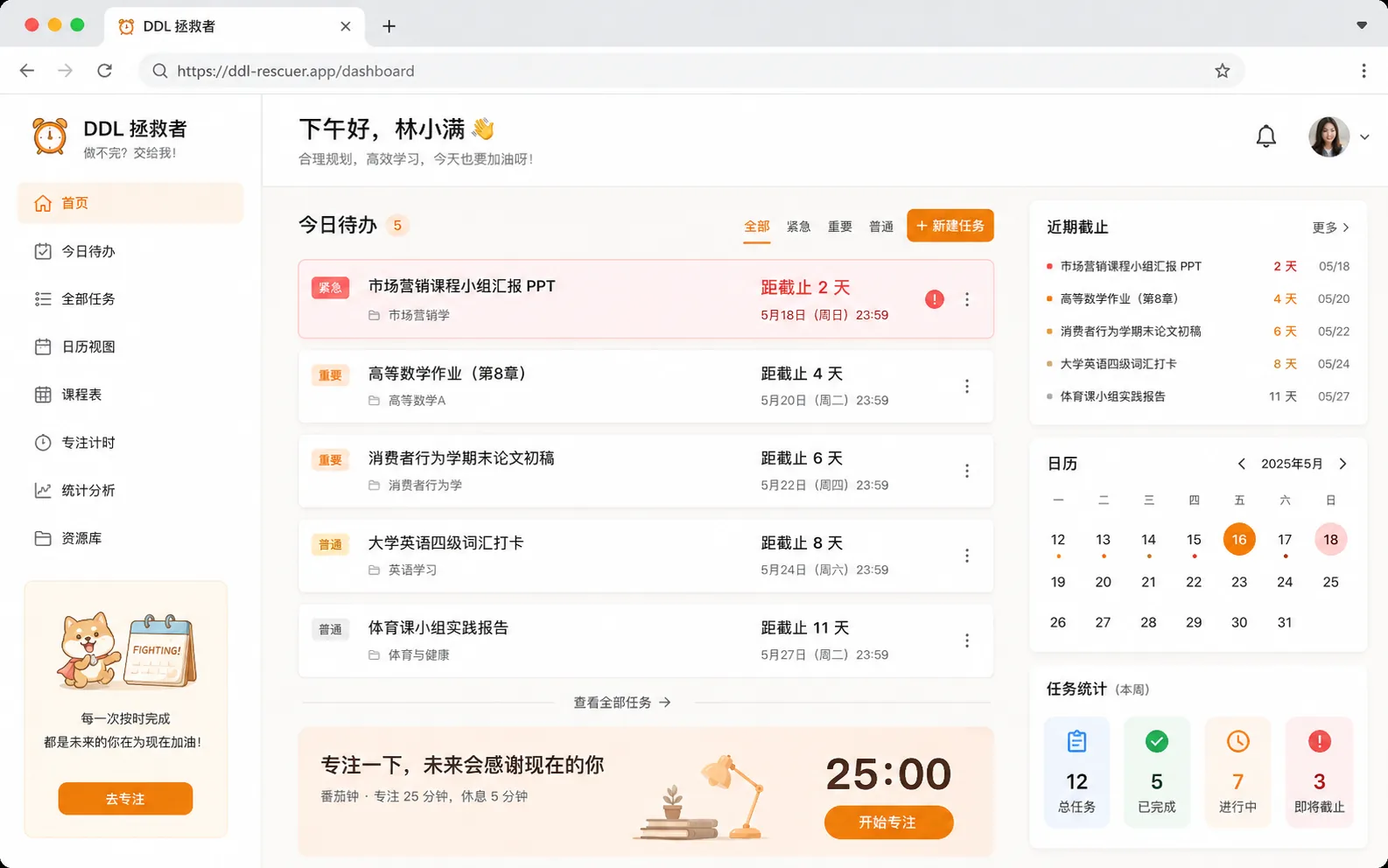
Task: Click the home icon beside 首页
Action: [42, 203]
